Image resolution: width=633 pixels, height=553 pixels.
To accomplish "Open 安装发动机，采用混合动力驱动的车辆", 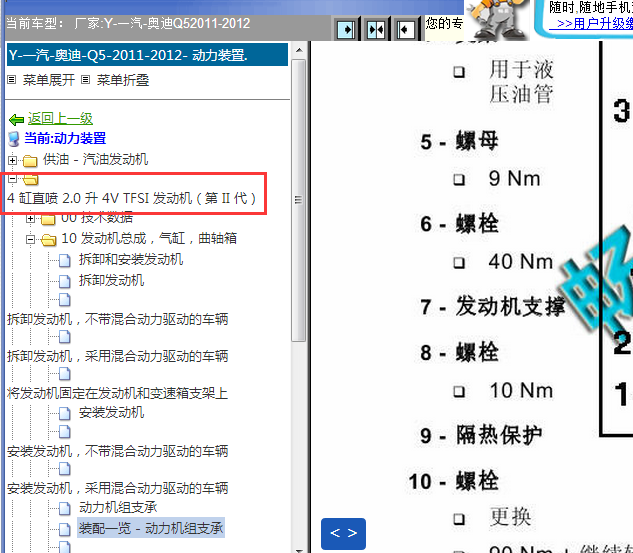I will tap(117, 488).
